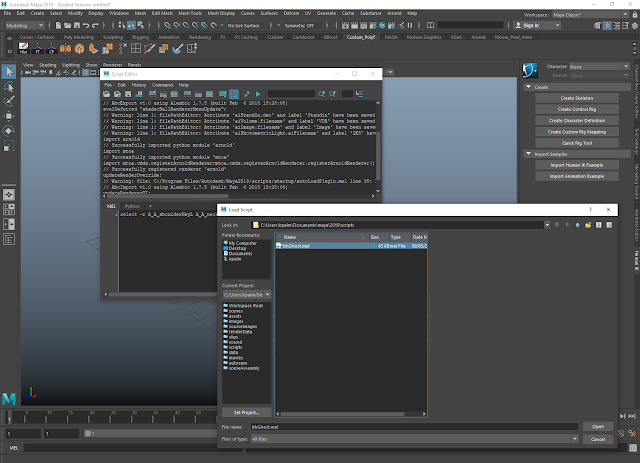Image resolution: width=640 pixels, height=463 pixels.
Task: Click the New Scene icon
Action: click(58, 25)
